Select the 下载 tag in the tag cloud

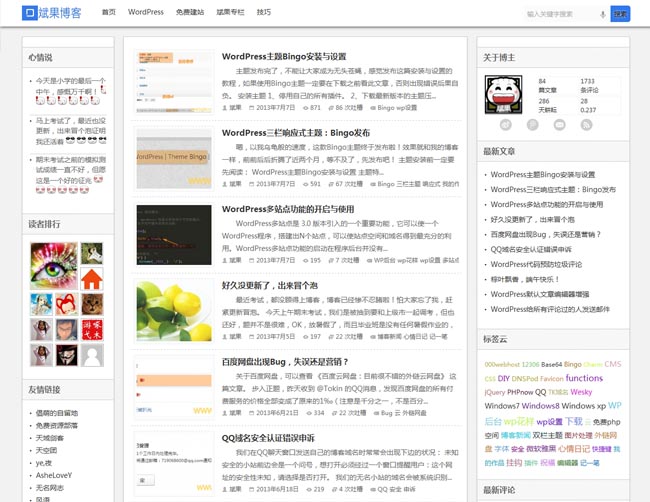574,421
